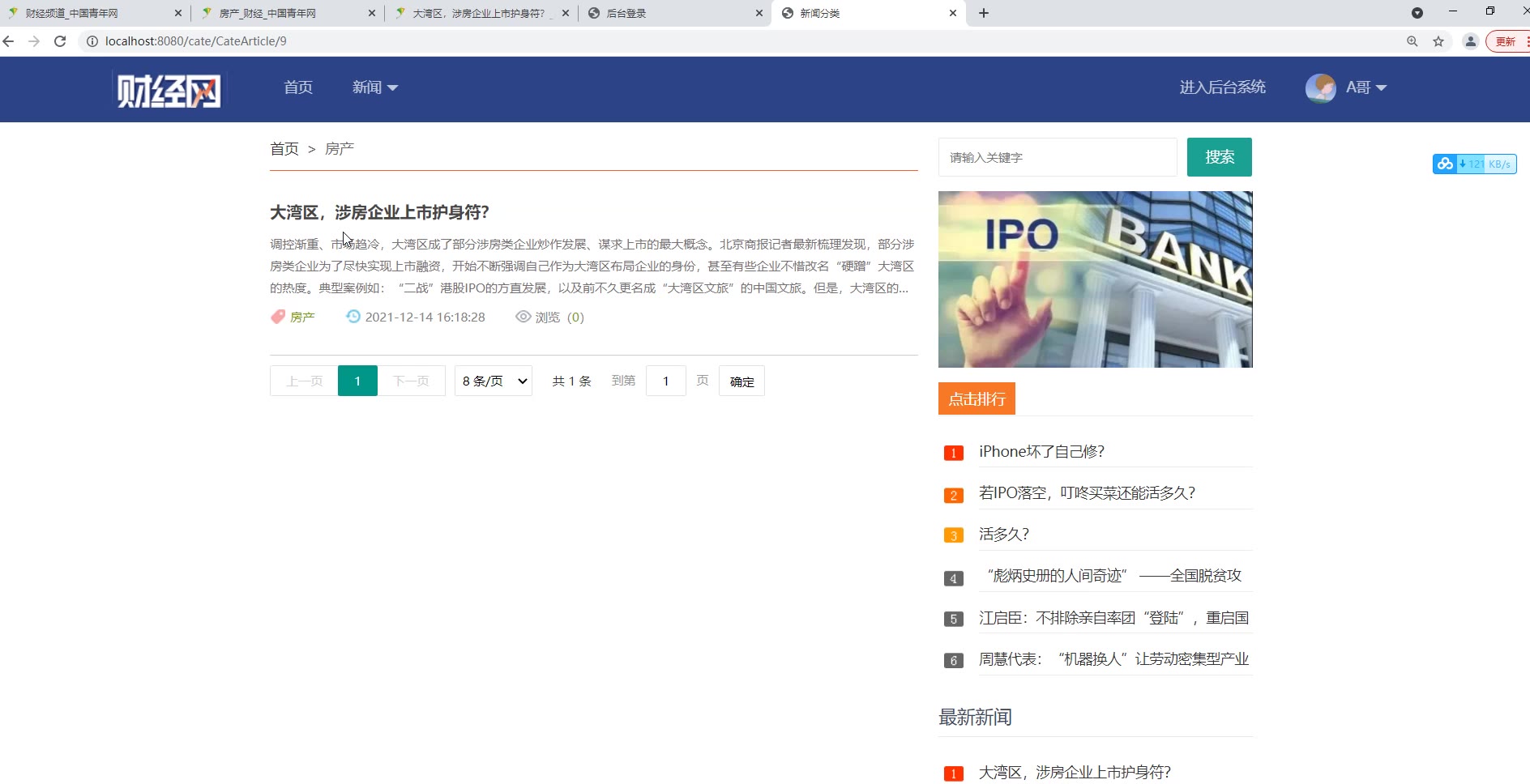The height and width of the screenshot is (784, 1530).
Task: Close the 后台登录 tab
Action: point(759,13)
